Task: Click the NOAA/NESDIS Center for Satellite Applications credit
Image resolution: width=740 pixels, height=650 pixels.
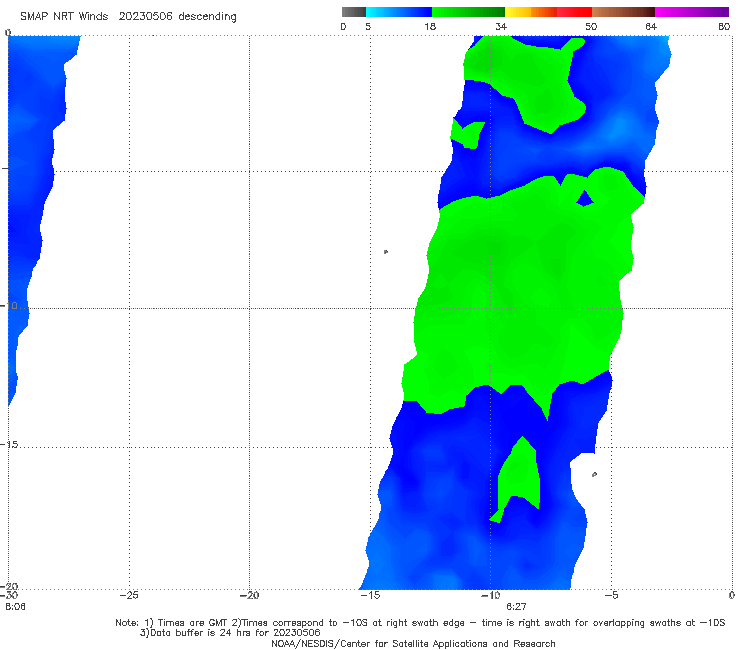Action: point(413,644)
